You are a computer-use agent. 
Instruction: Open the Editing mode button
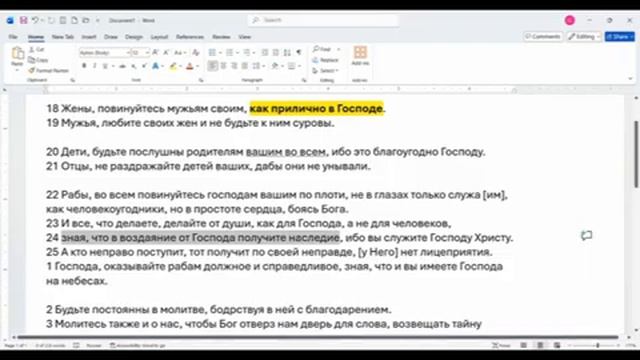pos(584,37)
